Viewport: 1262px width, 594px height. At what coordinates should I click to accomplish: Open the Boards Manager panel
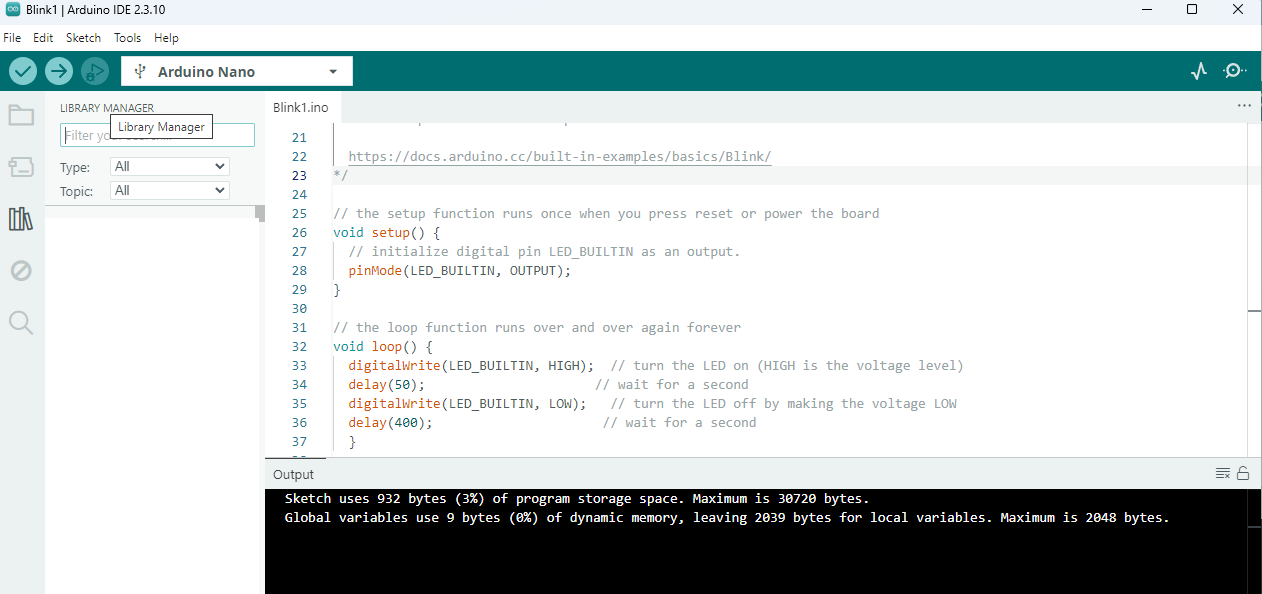coord(21,167)
